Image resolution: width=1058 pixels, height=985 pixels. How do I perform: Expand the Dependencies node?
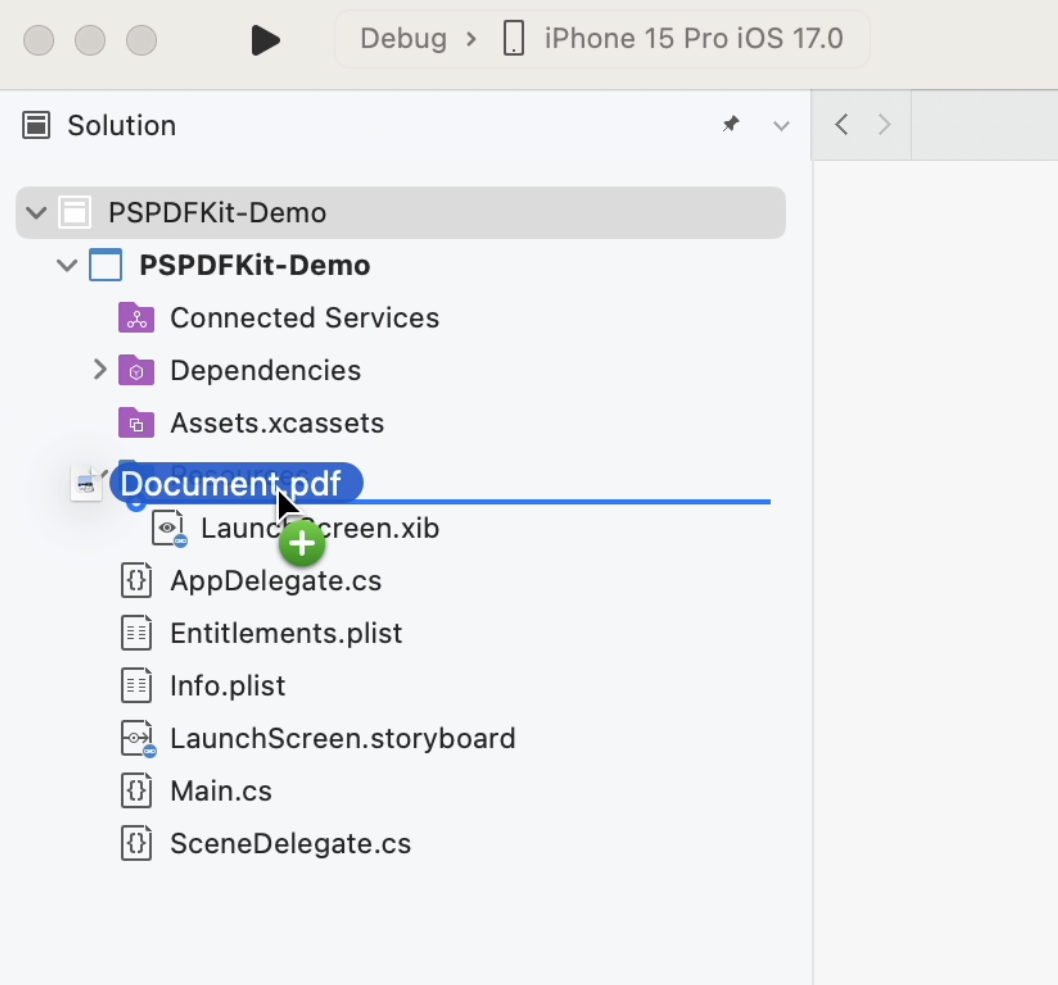(99, 369)
